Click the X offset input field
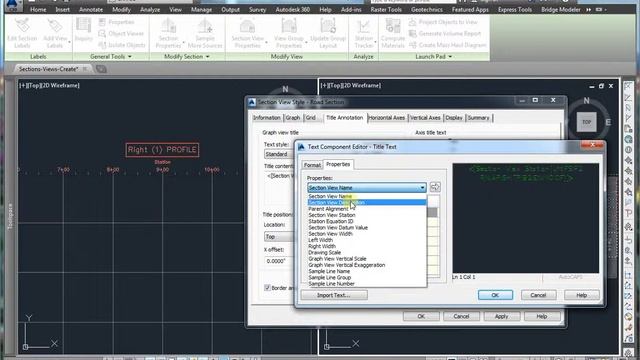The width and height of the screenshot is (640, 360). click(x=279, y=261)
